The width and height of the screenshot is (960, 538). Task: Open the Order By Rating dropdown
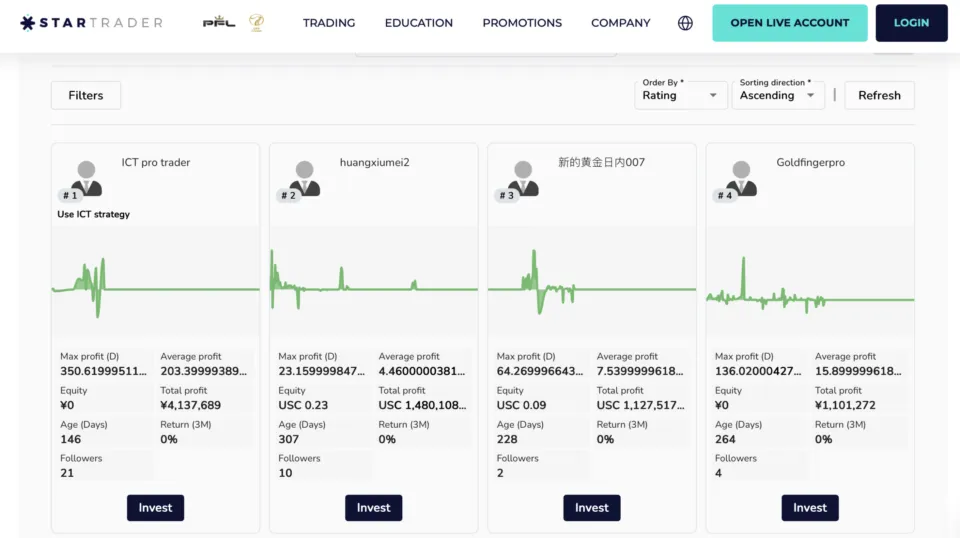[x=680, y=95]
